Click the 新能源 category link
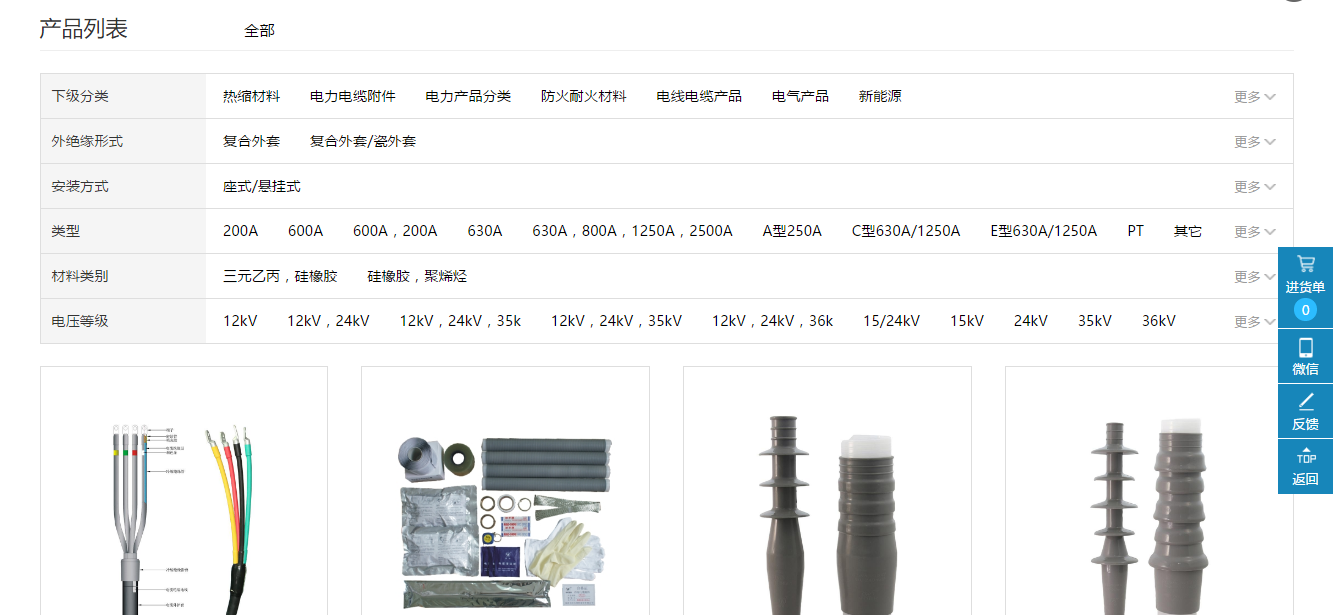The width and height of the screenshot is (1333, 615). point(879,96)
